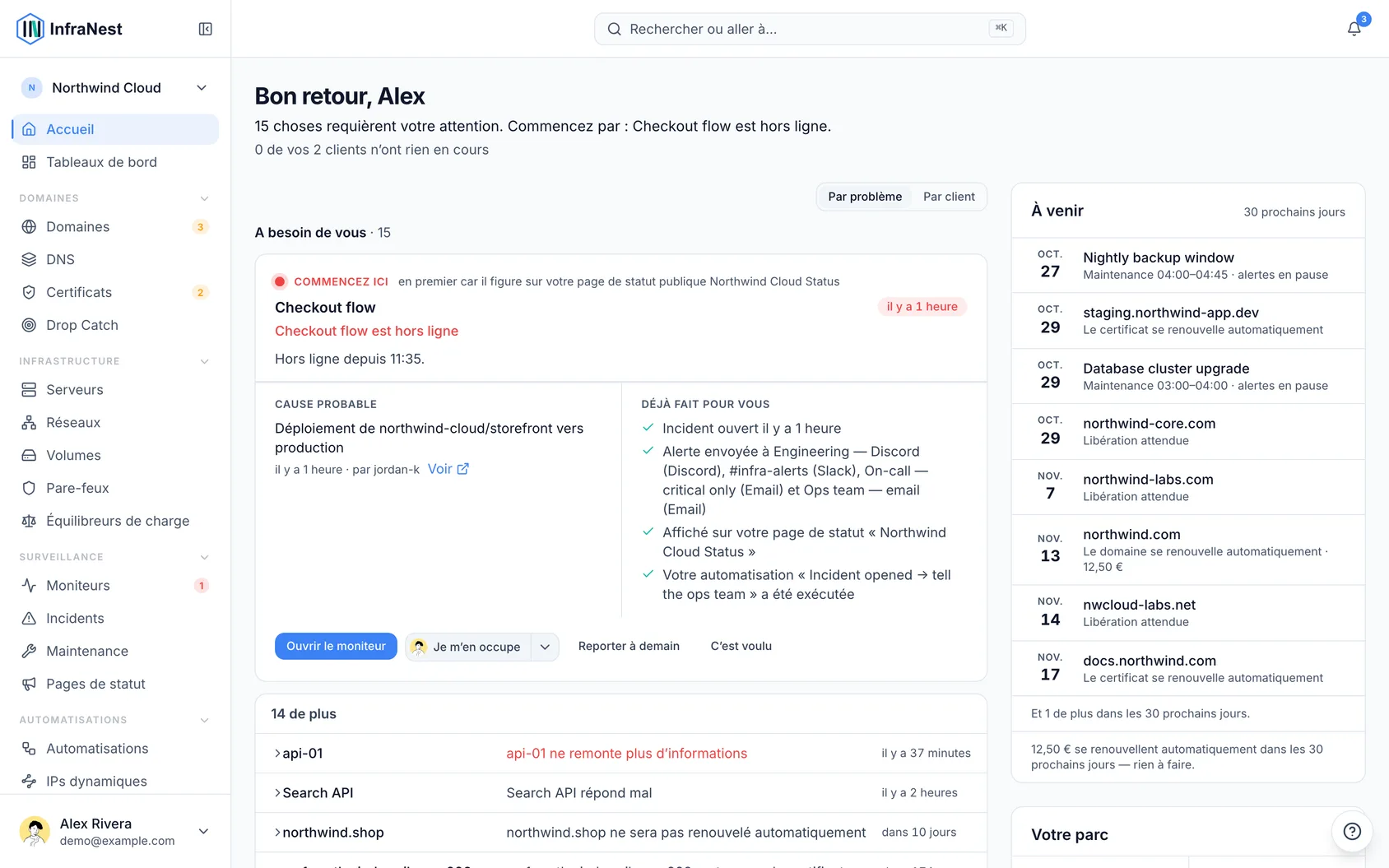Open the help question mark button
1389x868 pixels.
pos(1352,831)
